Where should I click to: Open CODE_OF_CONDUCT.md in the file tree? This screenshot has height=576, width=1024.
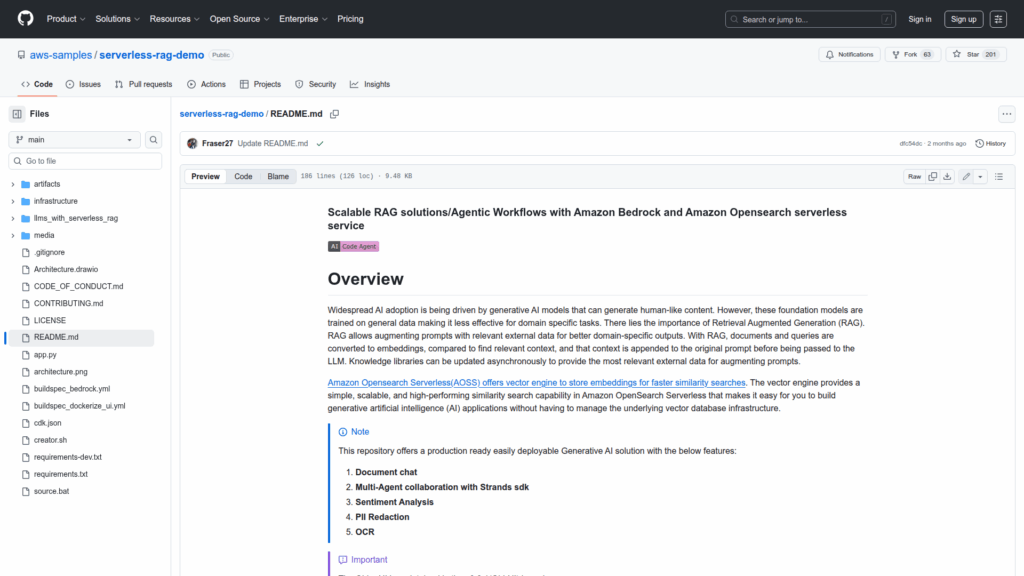[x=80, y=286]
